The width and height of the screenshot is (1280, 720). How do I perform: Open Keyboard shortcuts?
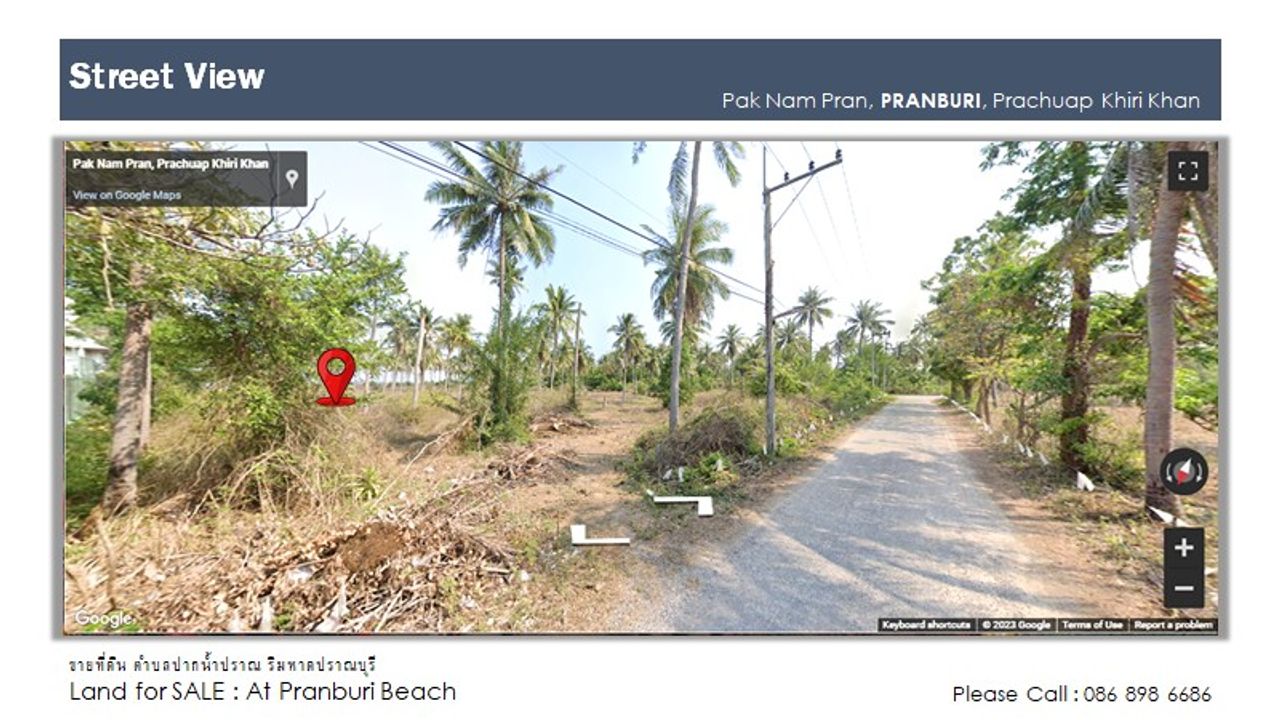[926, 625]
